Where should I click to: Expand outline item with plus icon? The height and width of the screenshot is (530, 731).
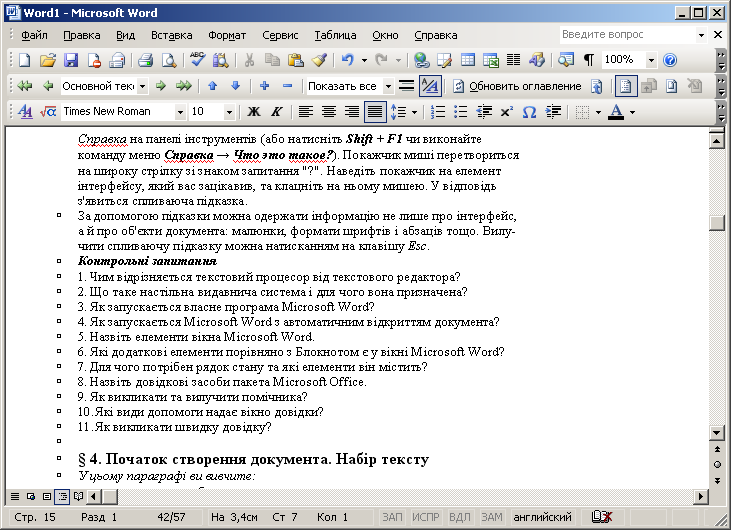click(x=264, y=86)
